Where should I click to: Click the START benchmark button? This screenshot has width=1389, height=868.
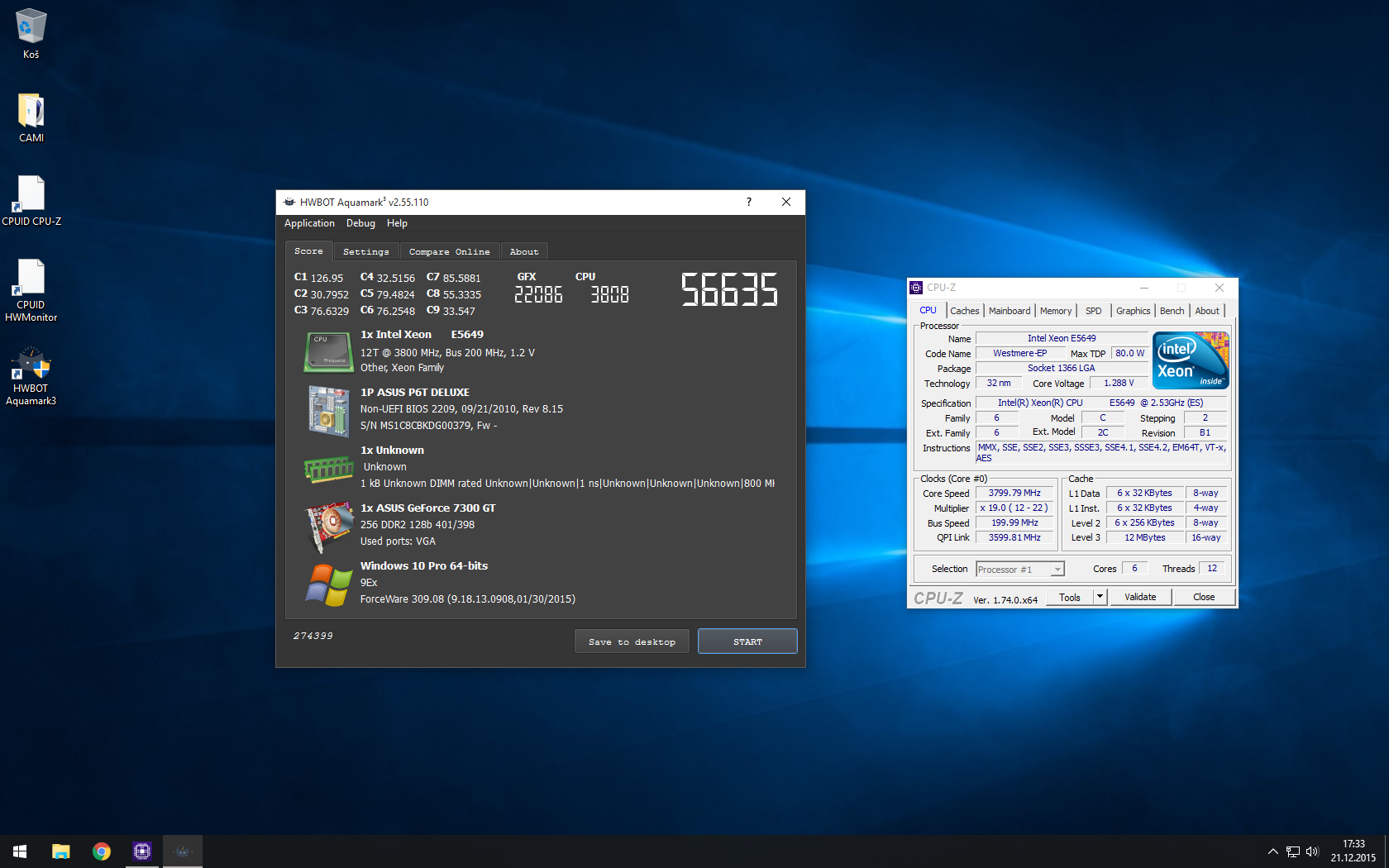pos(747,641)
